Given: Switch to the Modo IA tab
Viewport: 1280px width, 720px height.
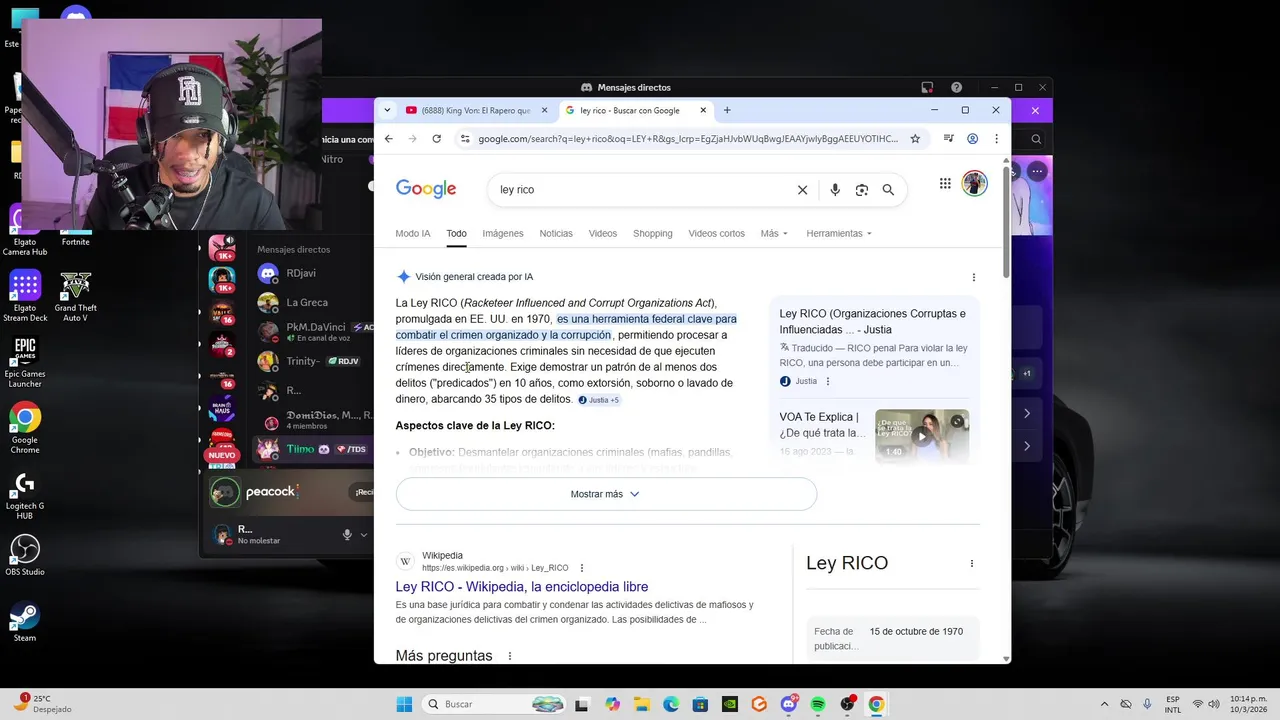Looking at the screenshot, I should coord(413,233).
